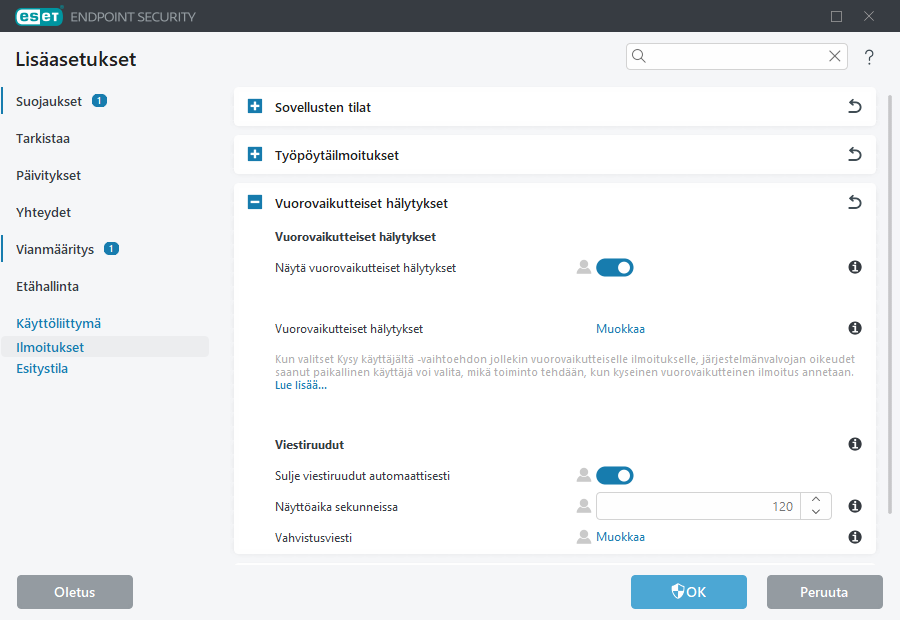Reset Työpöytäilmoitukset section with undo arrow
The image size is (900, 620).
pyautogui.click(x=855, y=154)
